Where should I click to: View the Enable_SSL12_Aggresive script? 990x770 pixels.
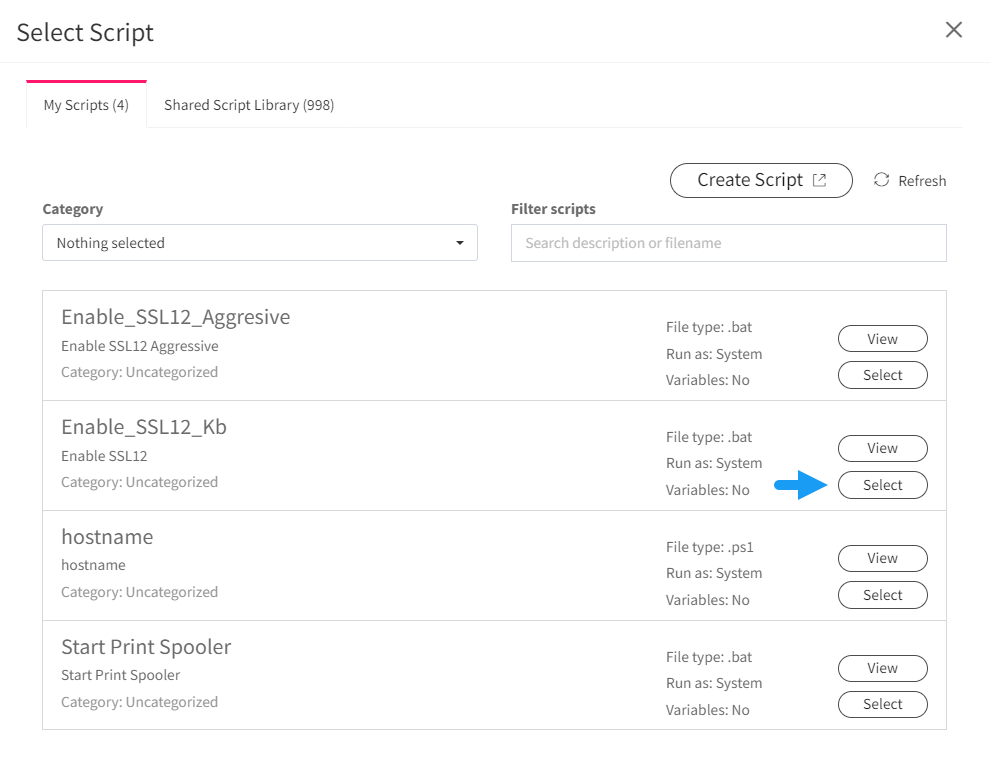883,339
